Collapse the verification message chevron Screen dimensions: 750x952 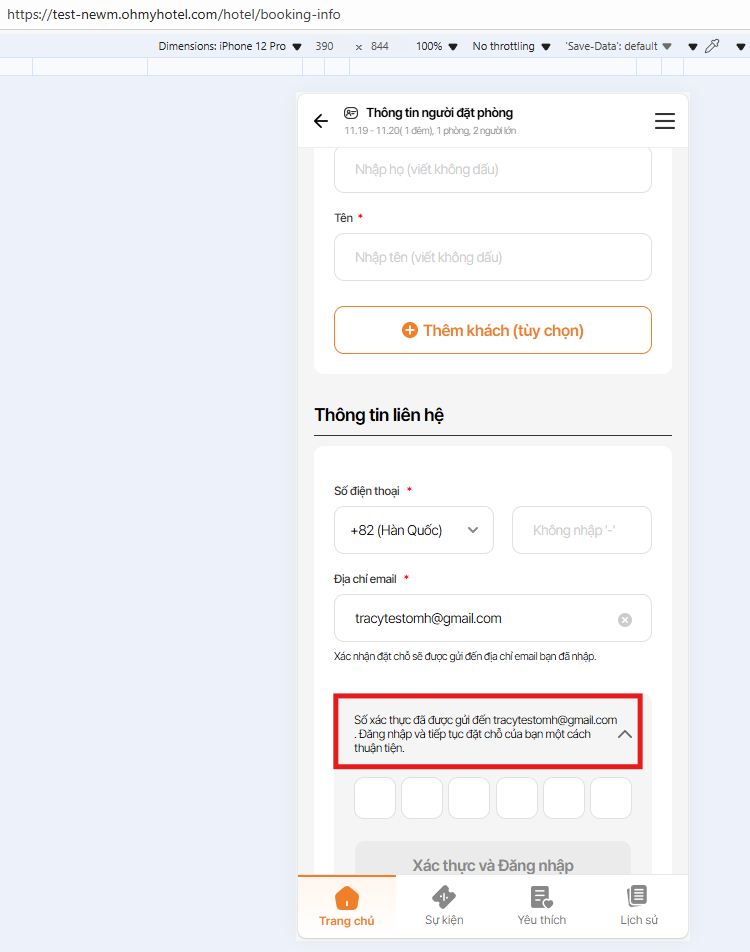point(625,734)
